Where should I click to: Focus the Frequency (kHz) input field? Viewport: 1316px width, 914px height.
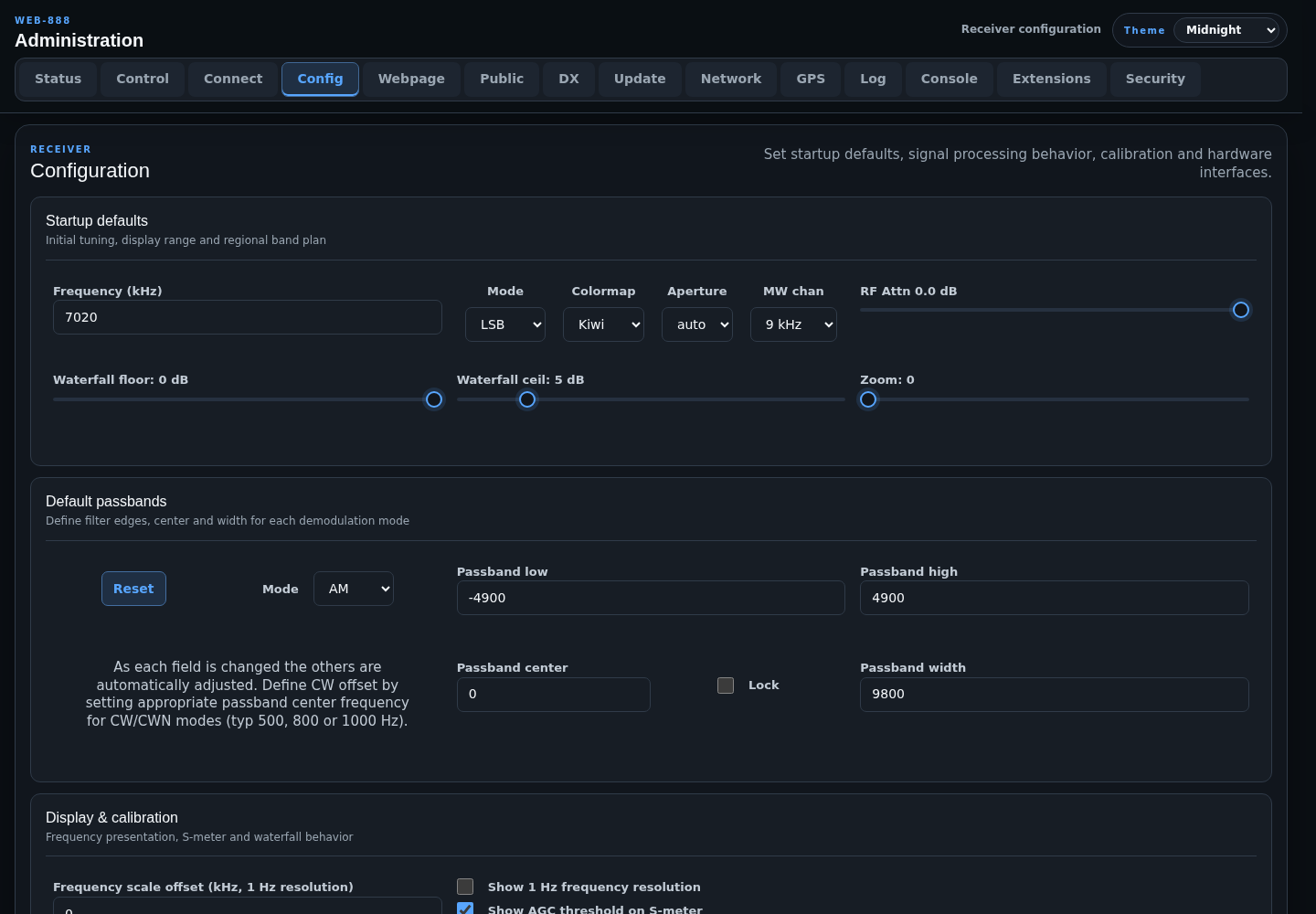point(248,317)
